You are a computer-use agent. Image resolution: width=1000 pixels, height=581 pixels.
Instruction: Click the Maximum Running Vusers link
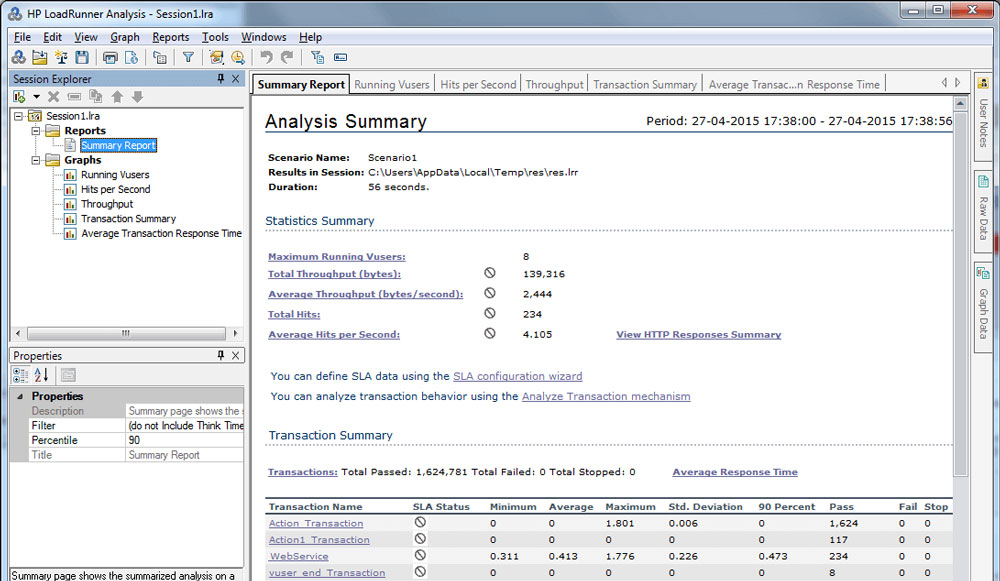coord(337,256)
